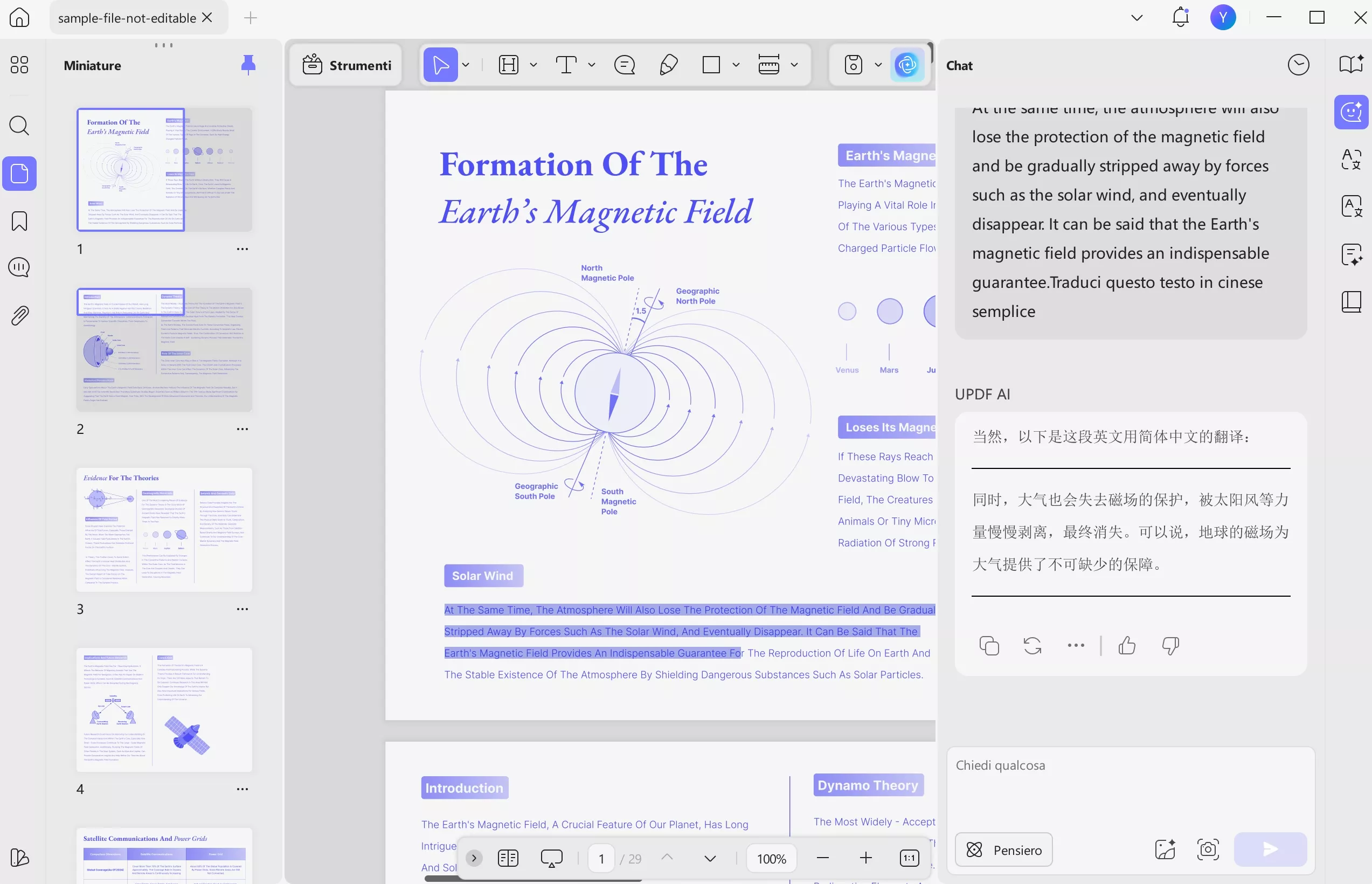Screen dimensions: 1372x884
Task: Select the text box tool
Action: click(566, 65)
